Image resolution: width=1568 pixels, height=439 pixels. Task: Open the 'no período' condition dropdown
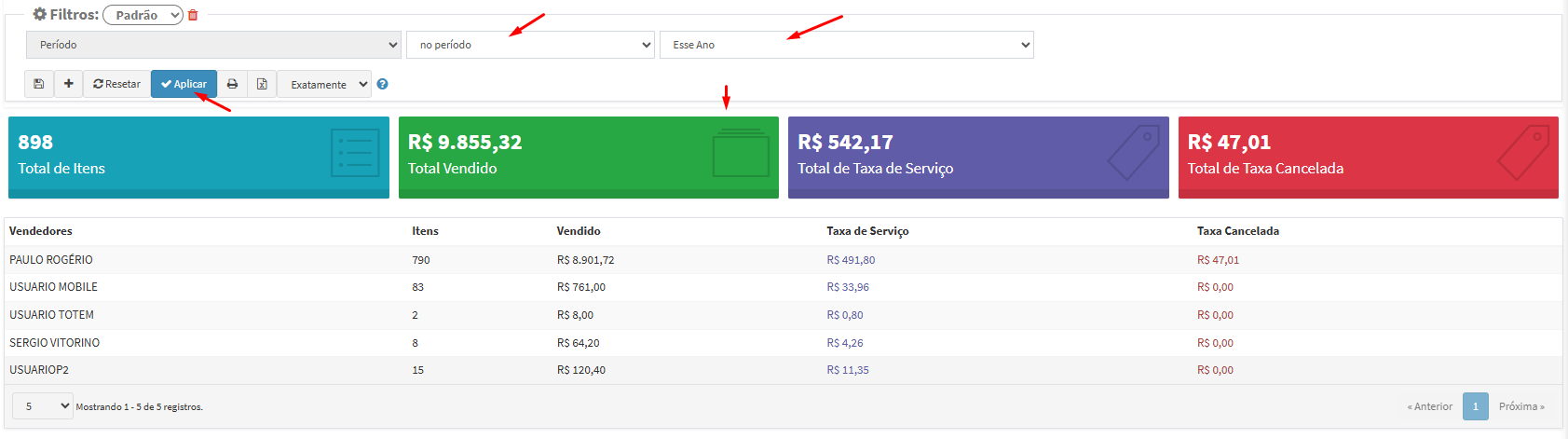pos(529,45)
